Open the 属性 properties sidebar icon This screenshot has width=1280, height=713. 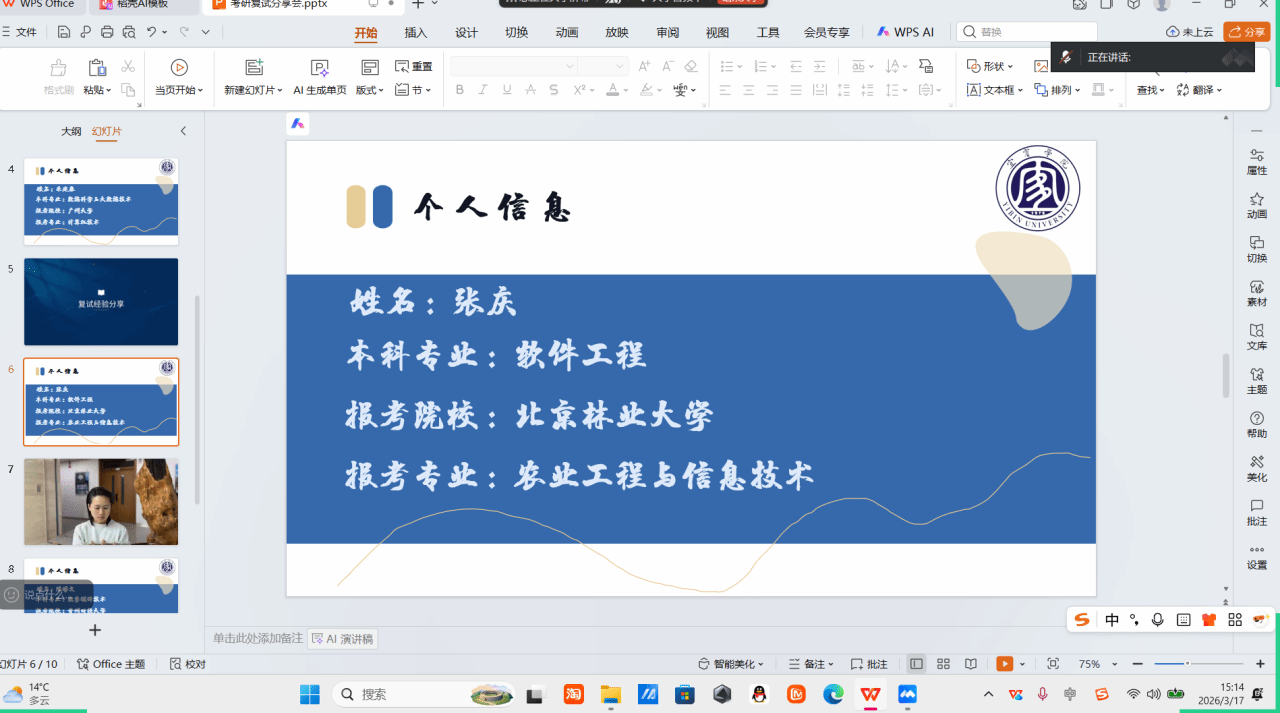pos(1256,161)
